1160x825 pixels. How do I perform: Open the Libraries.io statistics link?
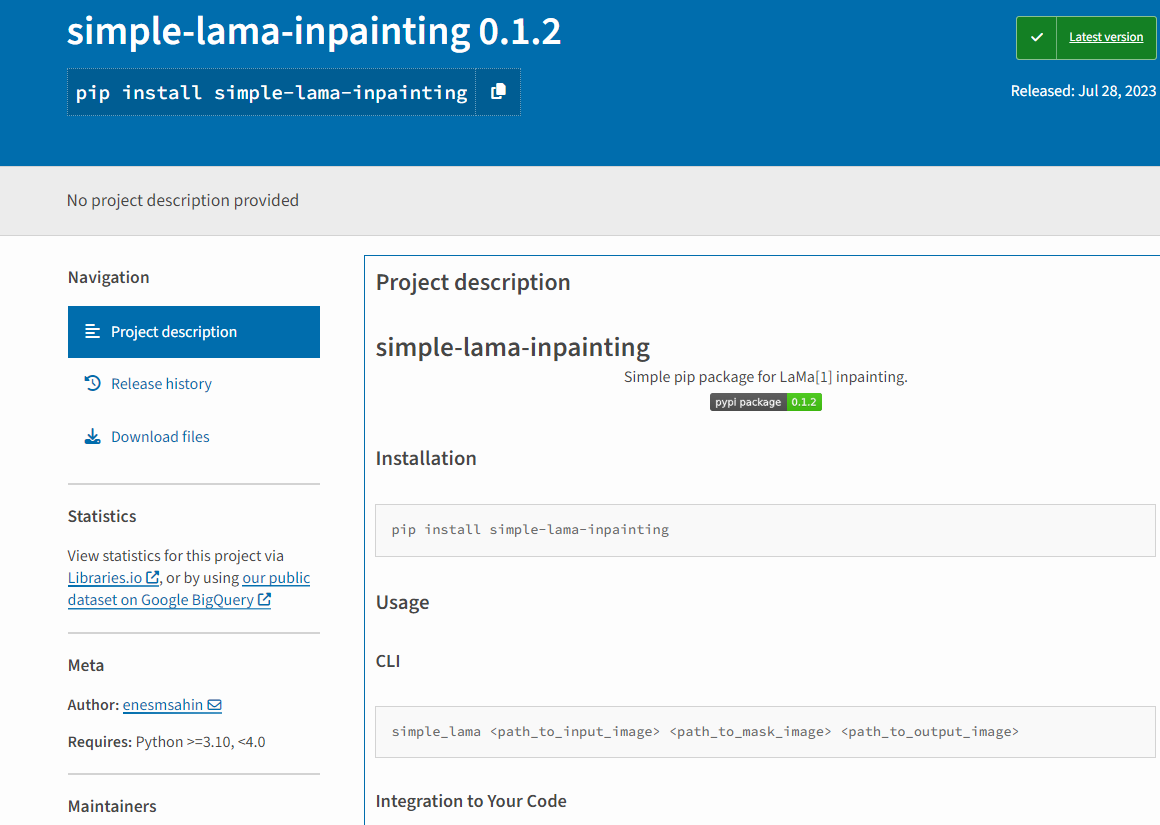coord(105,577)
